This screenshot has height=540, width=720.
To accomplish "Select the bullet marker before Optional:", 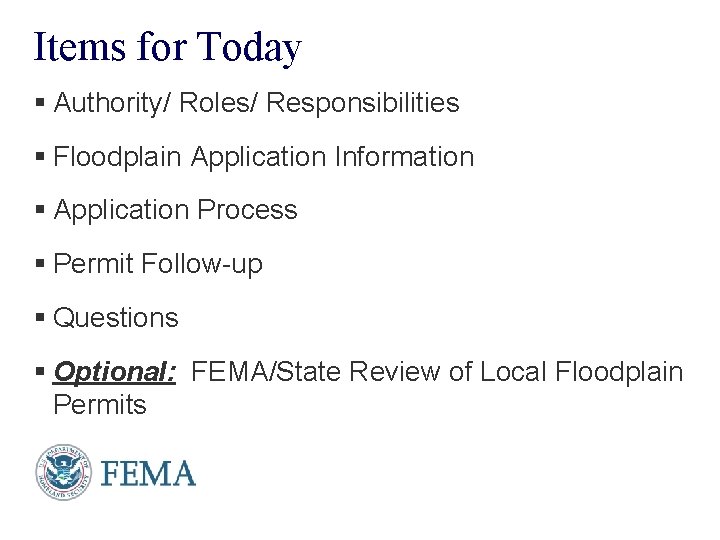I will point(41,373).
